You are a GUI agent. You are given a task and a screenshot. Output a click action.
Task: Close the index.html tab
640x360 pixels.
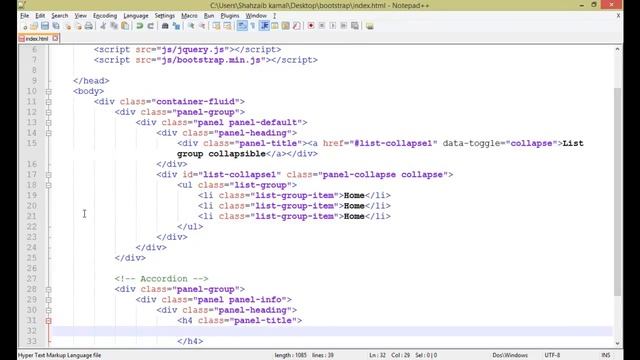pos(55,38)
